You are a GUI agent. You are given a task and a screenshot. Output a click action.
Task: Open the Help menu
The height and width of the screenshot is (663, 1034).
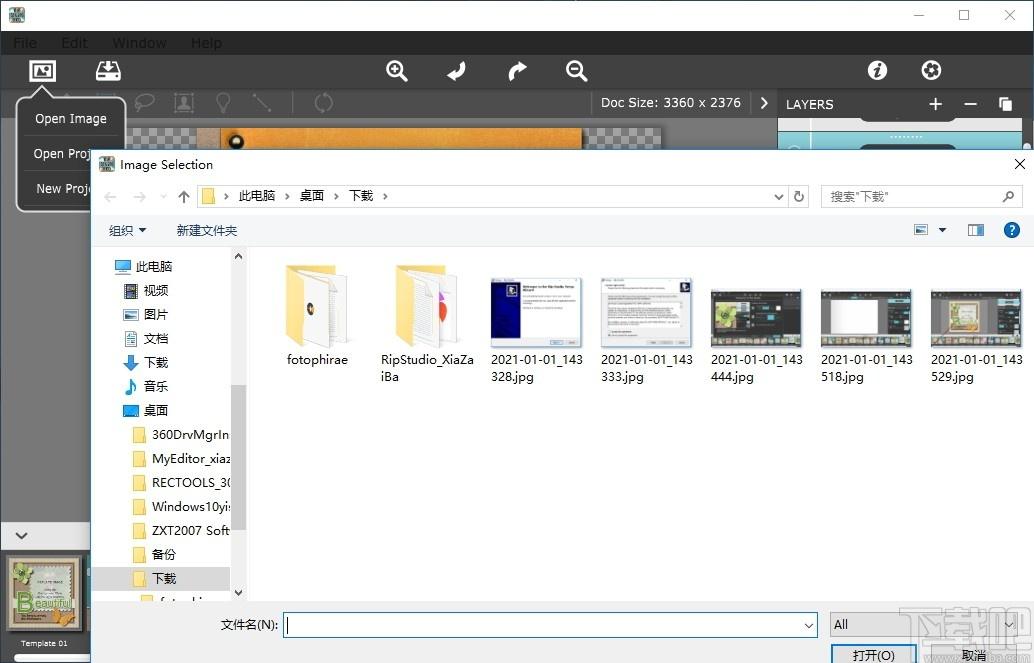[x=206, y=43]
